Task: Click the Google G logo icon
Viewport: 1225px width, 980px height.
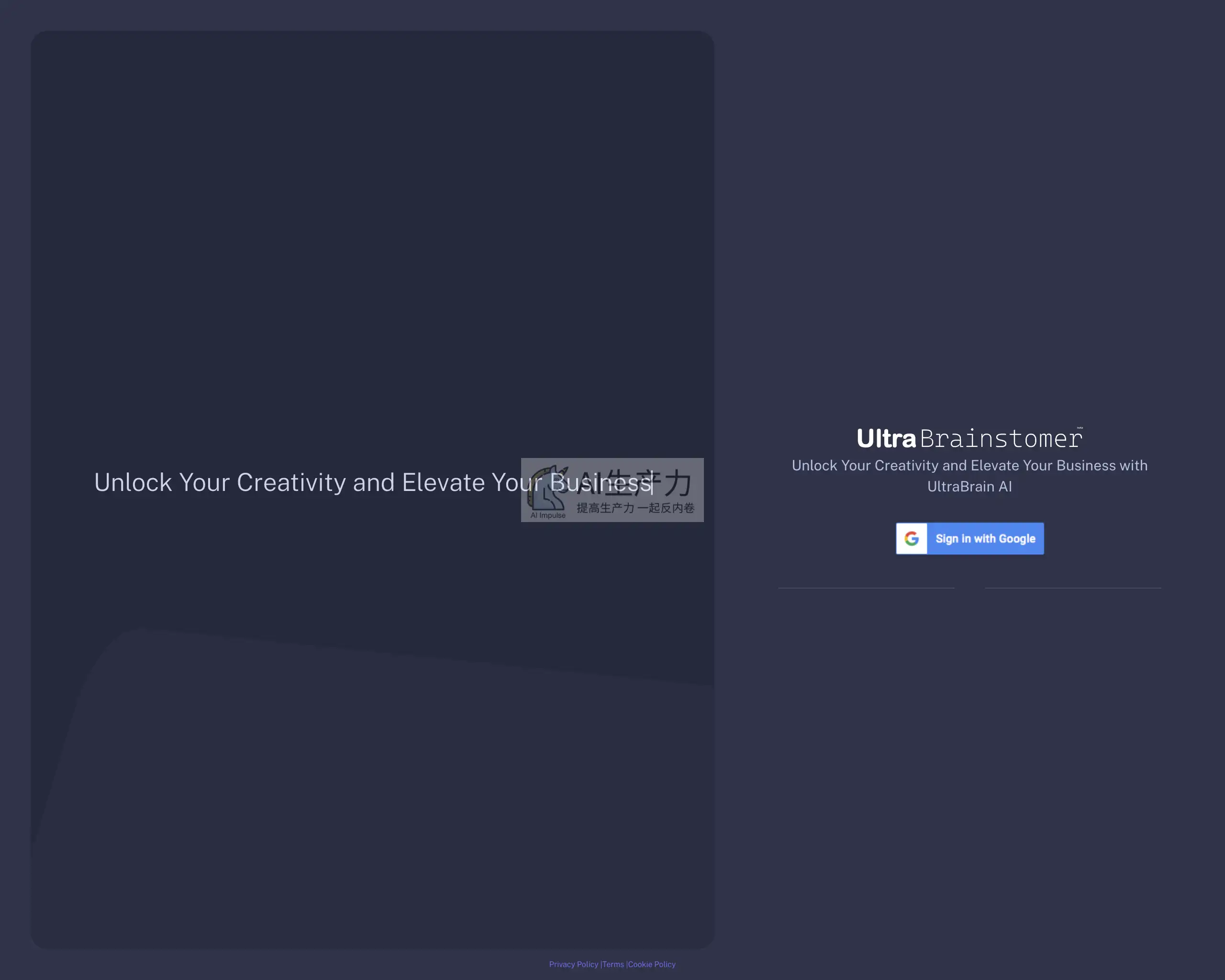Action: tap(912, 538)
